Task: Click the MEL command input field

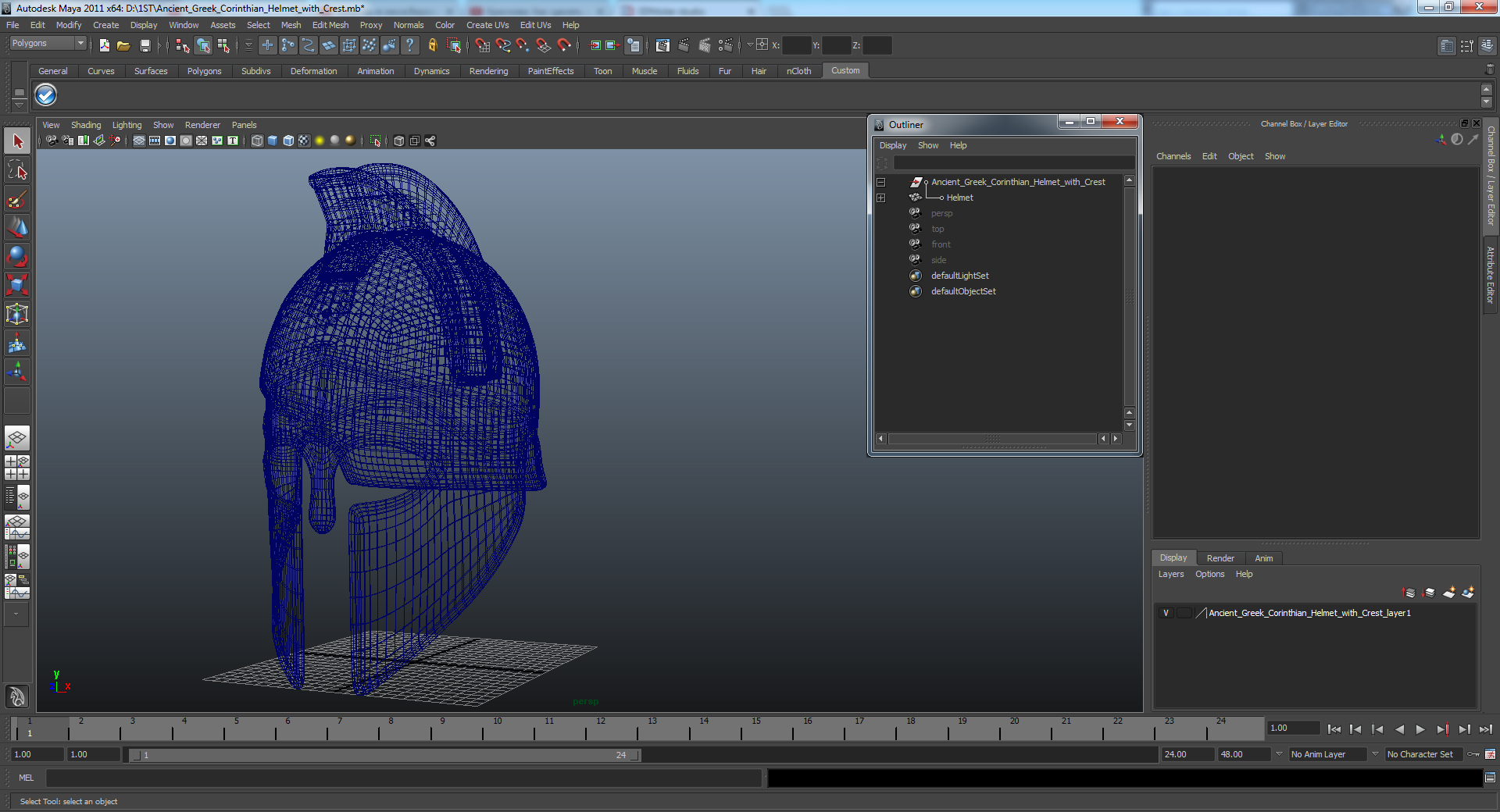Action: 403,778
